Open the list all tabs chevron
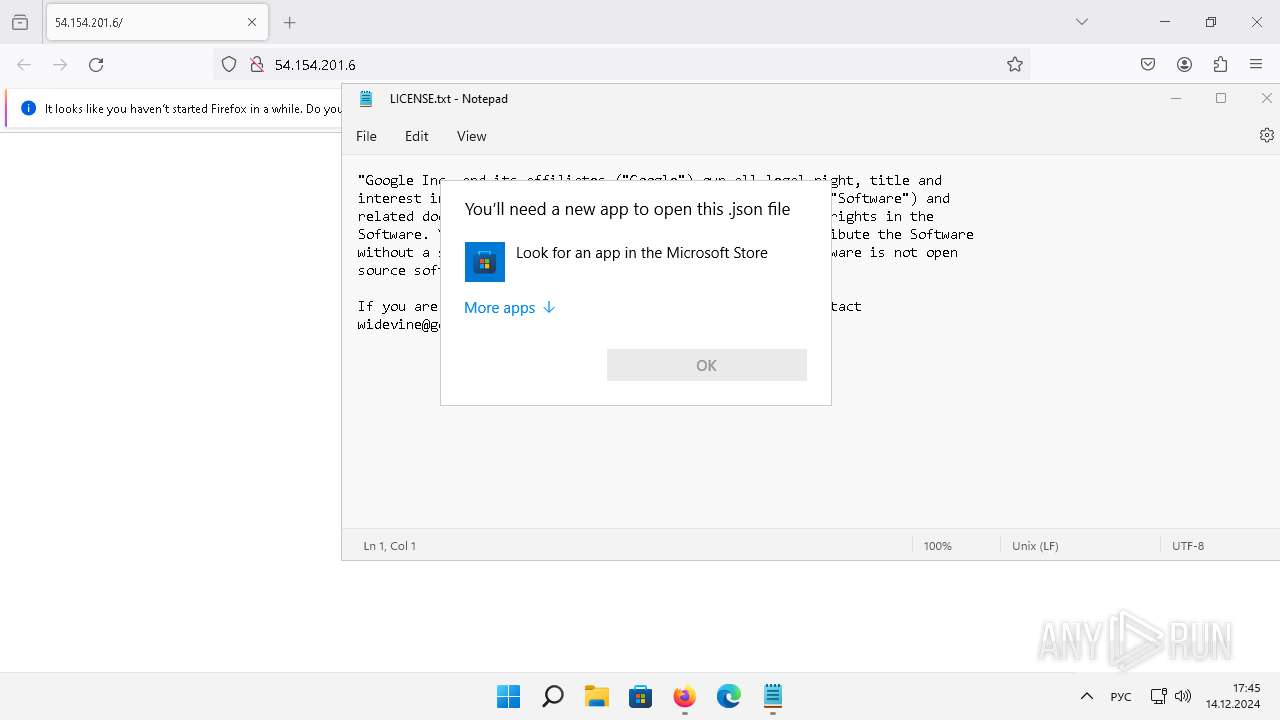This screenshot has width=1280, height=720. click(1081, 22)
